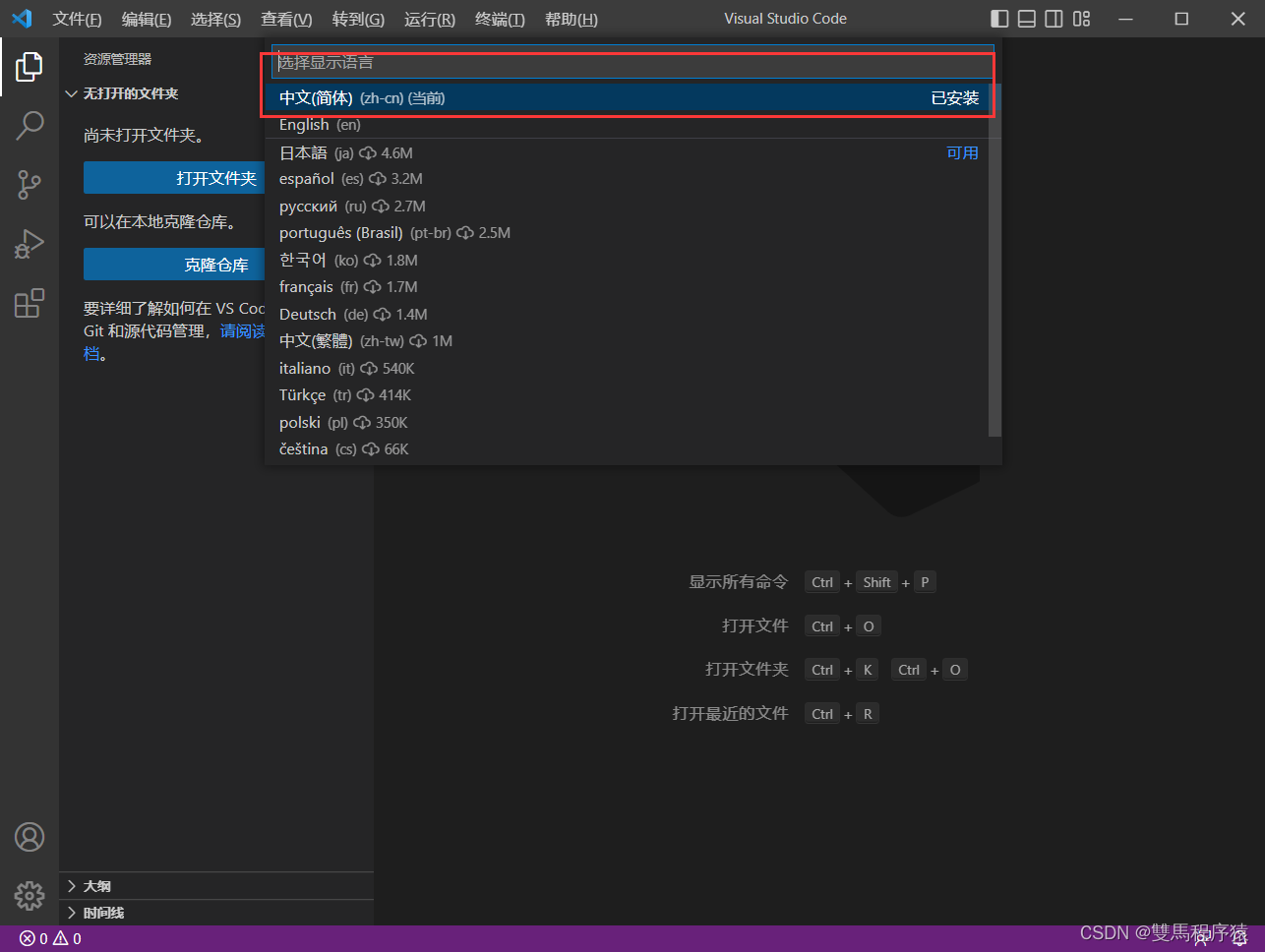This screenshot has width=1265, height=952.
Task: Open the Manage gear icon
Action: [30, 895]
